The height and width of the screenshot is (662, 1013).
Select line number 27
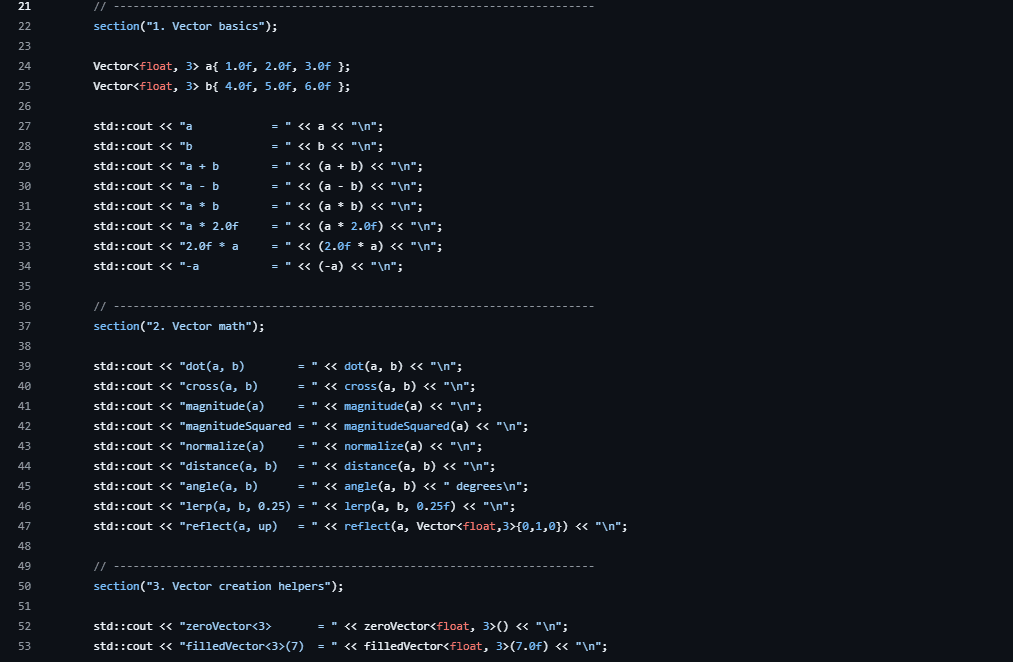pyautogui.click(x=25, y=127)
